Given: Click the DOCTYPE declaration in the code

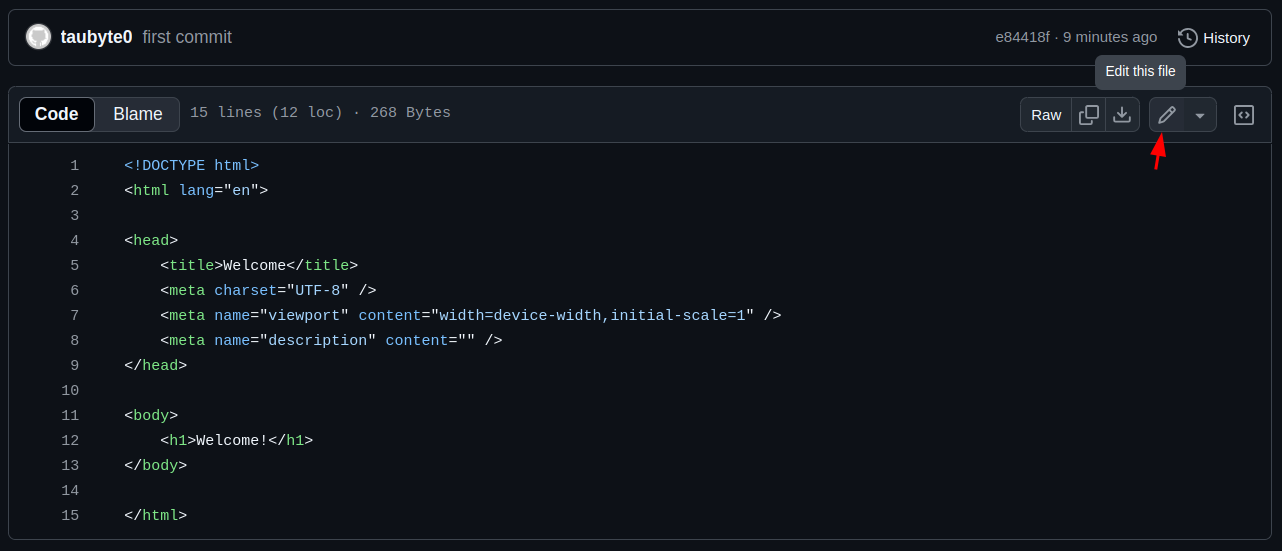Looking at the screenshot, I should pos(191,166).
